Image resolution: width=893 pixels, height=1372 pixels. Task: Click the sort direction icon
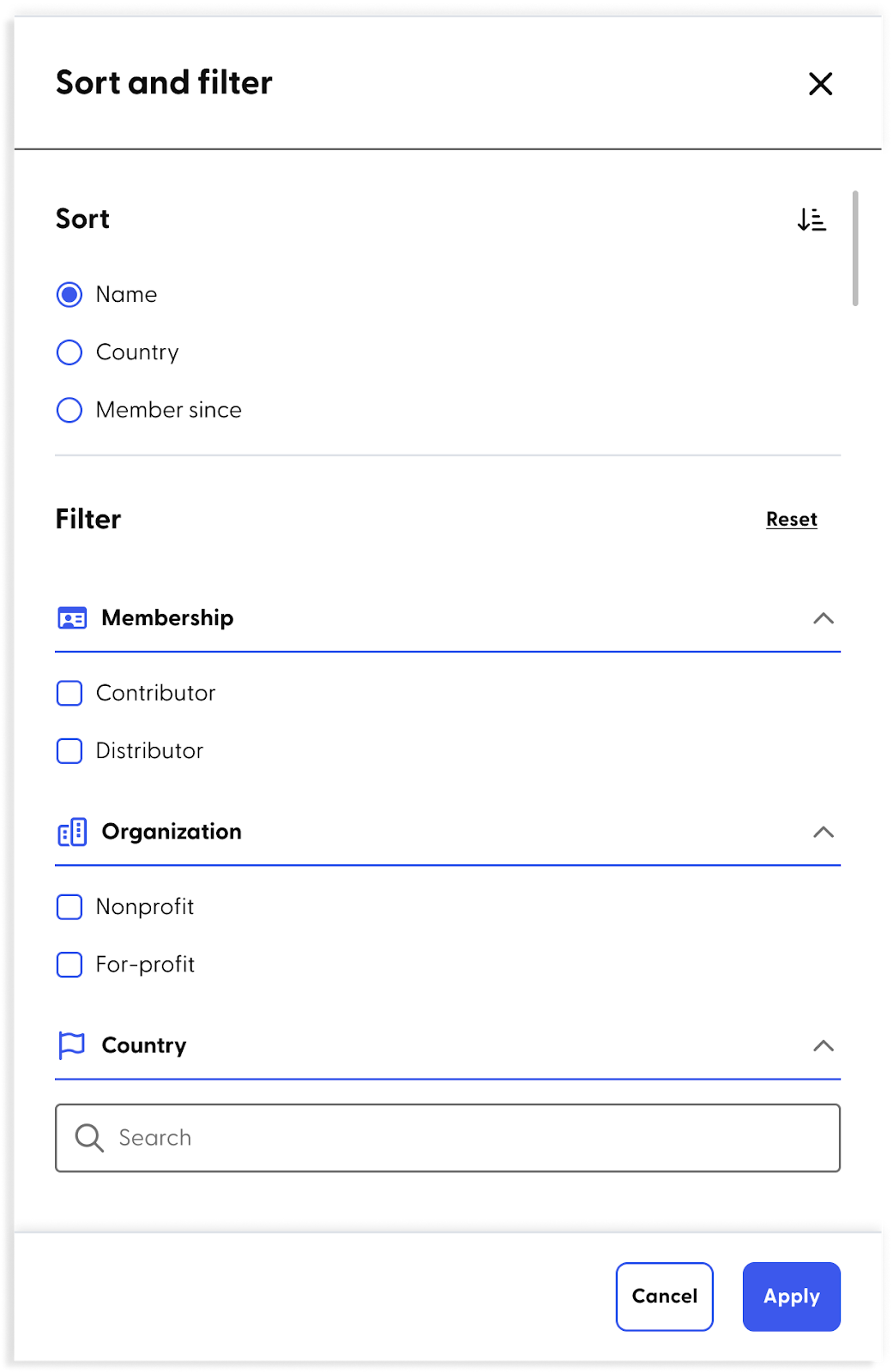pyautogui.click(x=811, y=220)
